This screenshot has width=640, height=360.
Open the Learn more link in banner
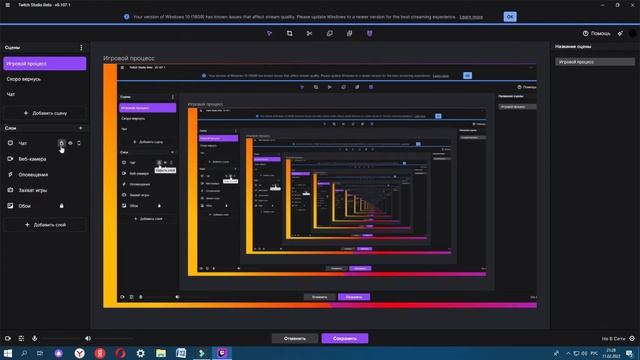coord(471,17)
